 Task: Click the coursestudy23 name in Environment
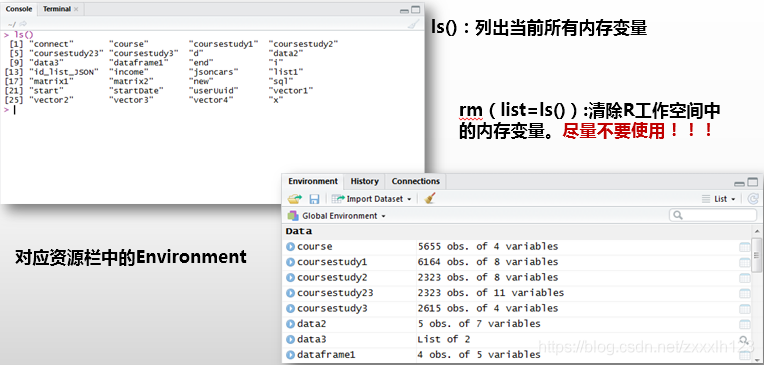tap(335, 293)
